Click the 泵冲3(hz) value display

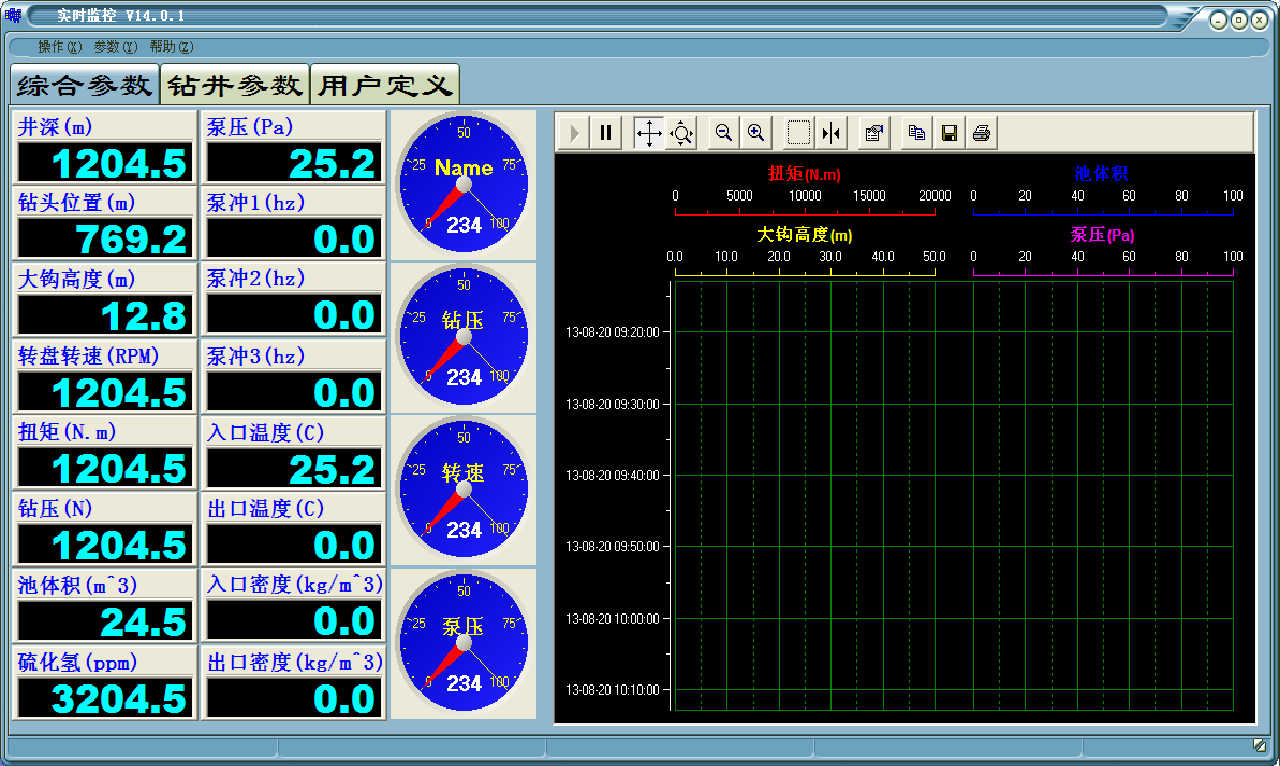[294, 393]
